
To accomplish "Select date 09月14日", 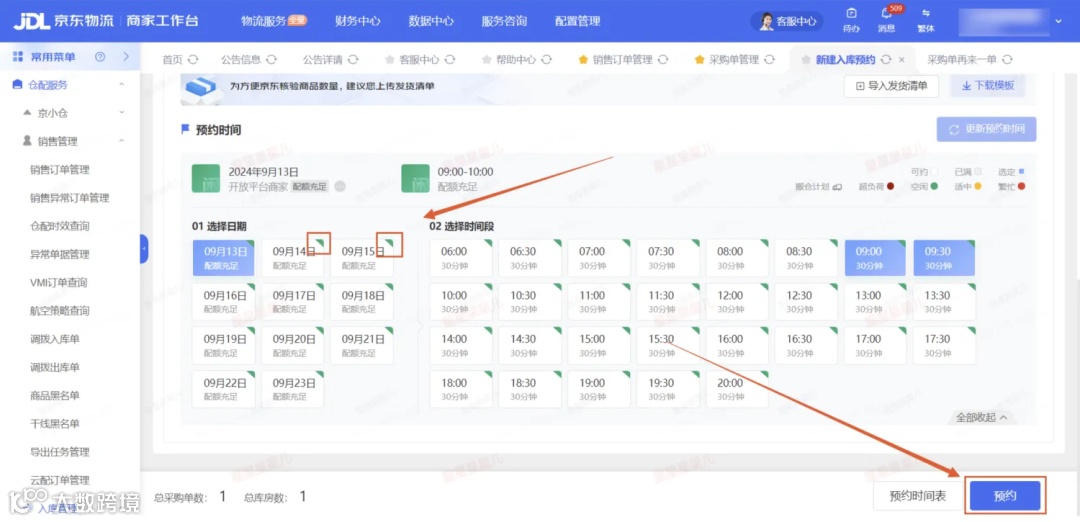I will pos(293,258).
